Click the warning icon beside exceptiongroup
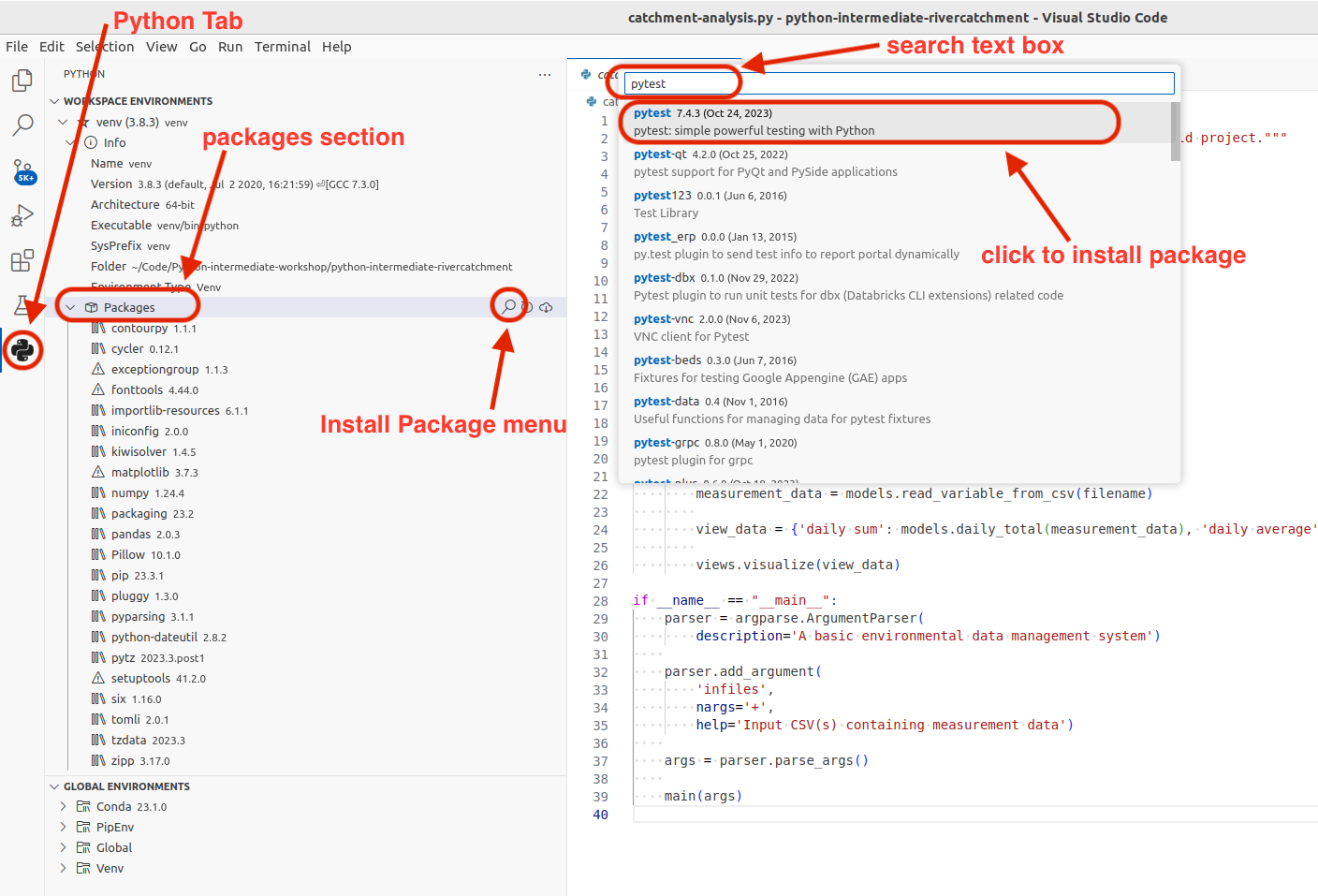 98,369
